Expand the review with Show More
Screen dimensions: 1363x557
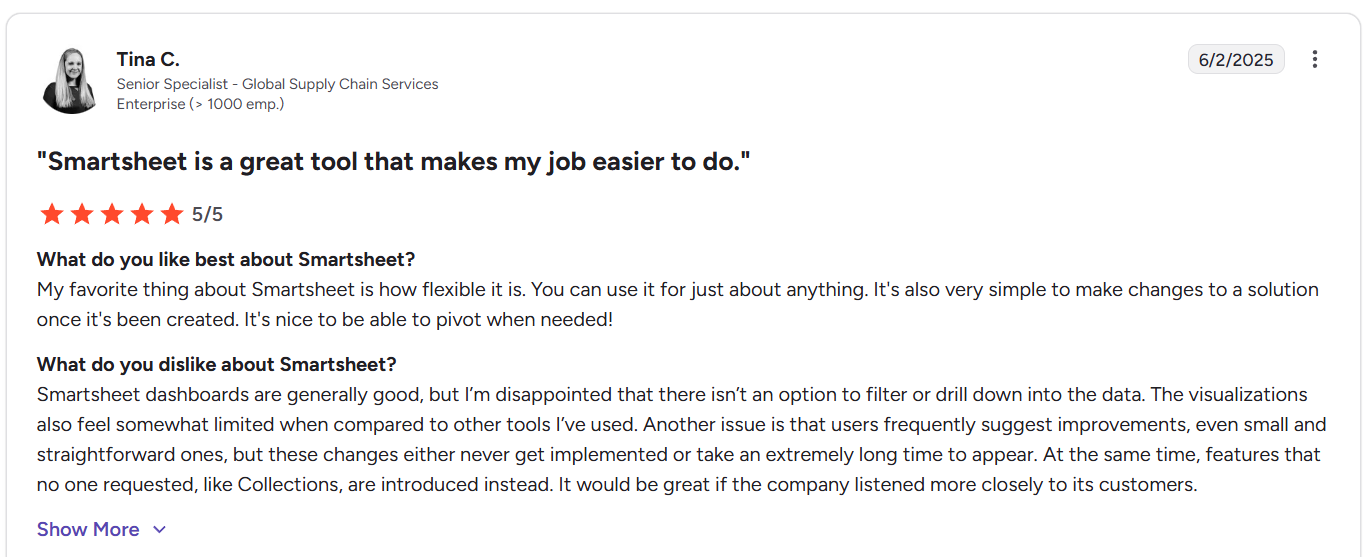pos(88,529)
